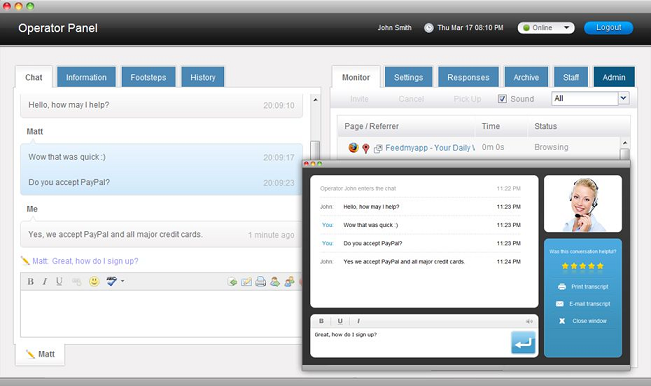Click the transfer chat user icon
The image size is (651, 386).
tap(275, 282)
